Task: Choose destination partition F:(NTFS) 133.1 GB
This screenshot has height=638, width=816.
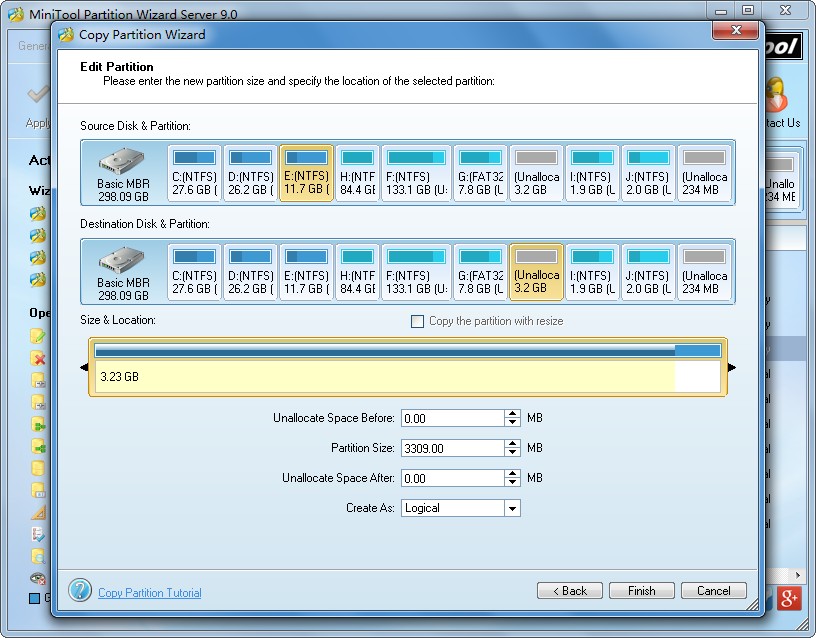Action: (416, 272)
